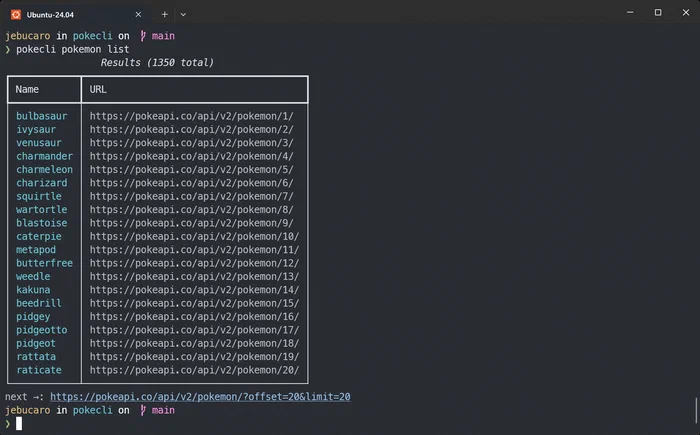700x435 pixels.
Task: Click the URL ending in pokemon/17/
Action: pyautogui.click(x=194, y=330)
